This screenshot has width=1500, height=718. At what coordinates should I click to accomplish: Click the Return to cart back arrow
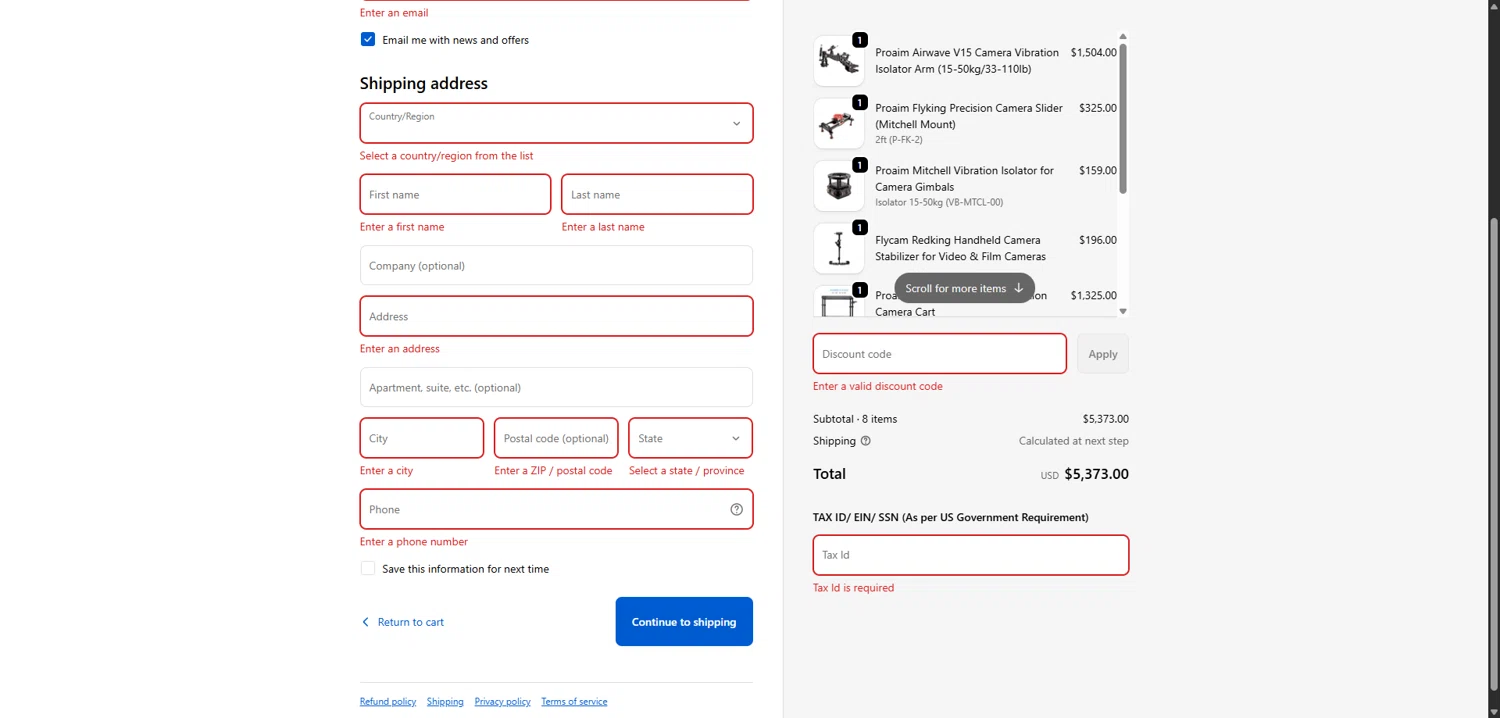[x=365, y=622]
